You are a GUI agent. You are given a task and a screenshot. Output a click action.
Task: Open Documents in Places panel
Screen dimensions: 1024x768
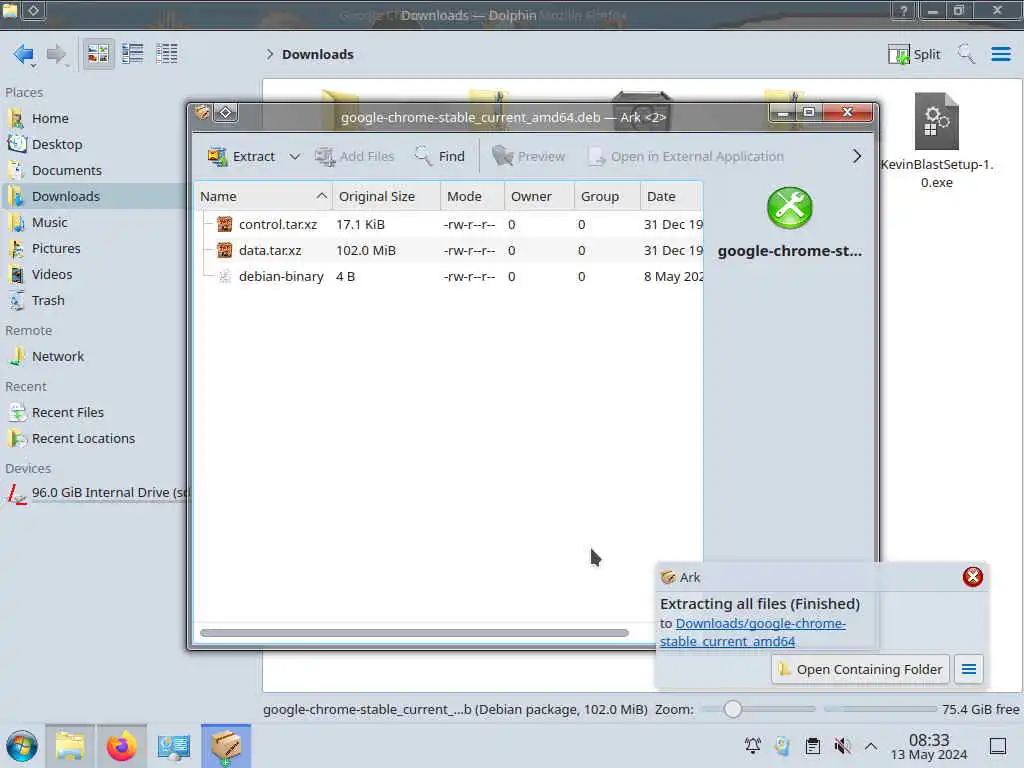(67, 170)
